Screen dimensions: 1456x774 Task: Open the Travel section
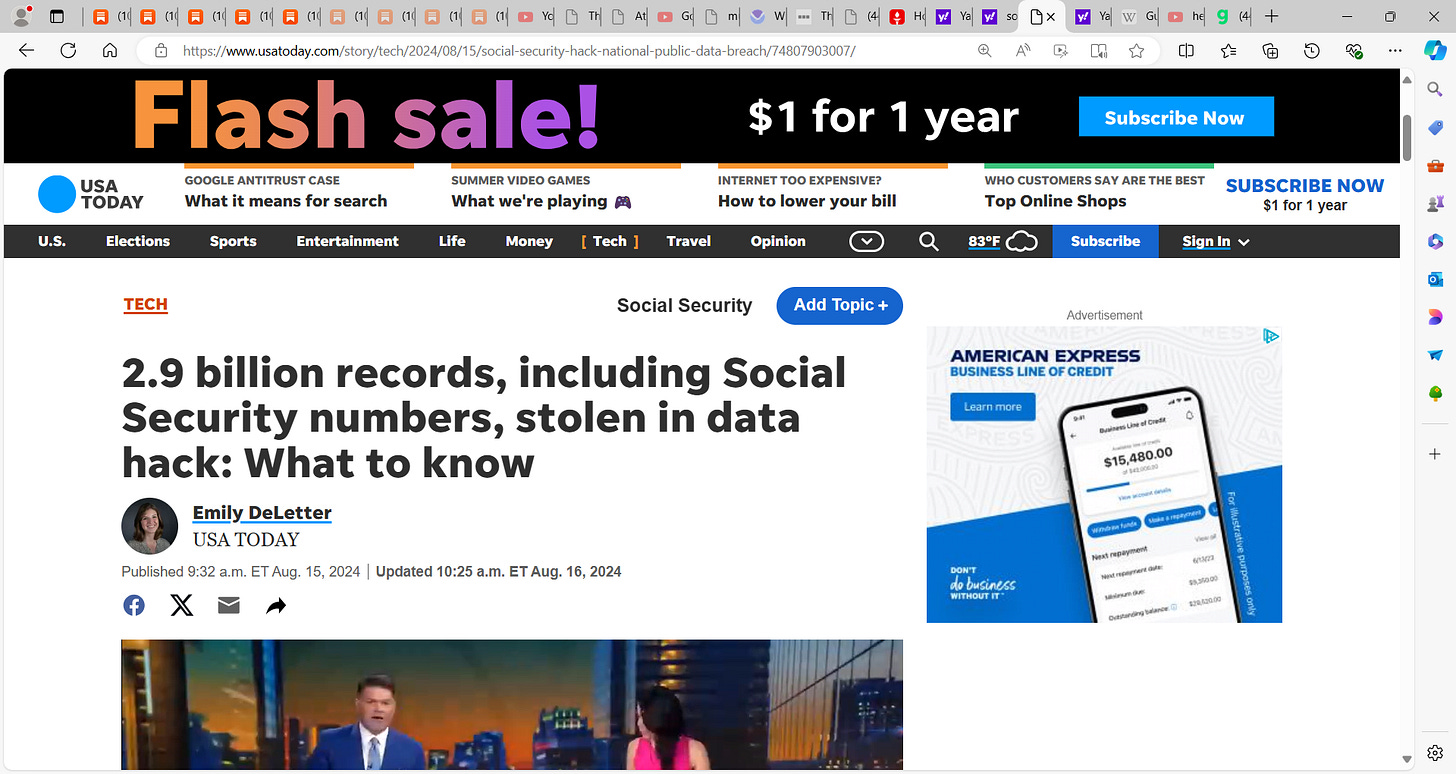(x=688, y=241)
